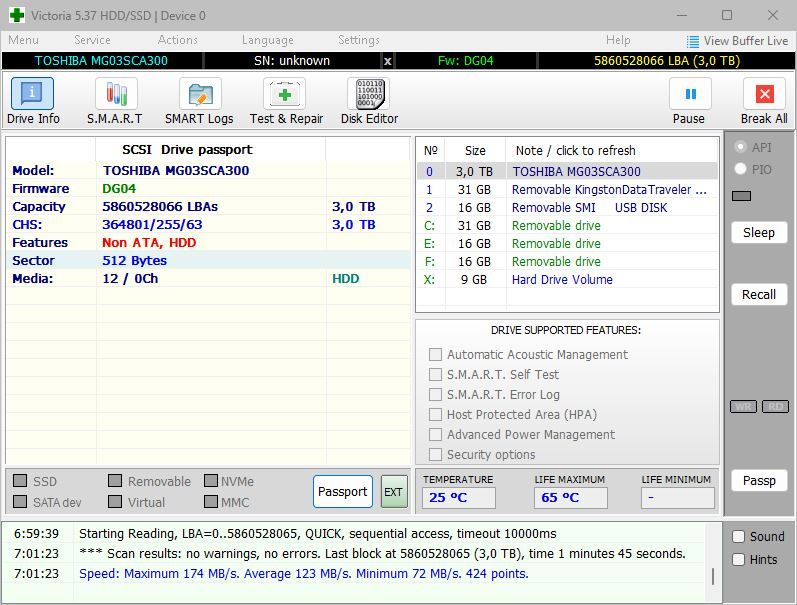Click the CHS value 364801/255/63
This screenshot has height=605, width=797.
pyautogui.click(x=152, y=225)
